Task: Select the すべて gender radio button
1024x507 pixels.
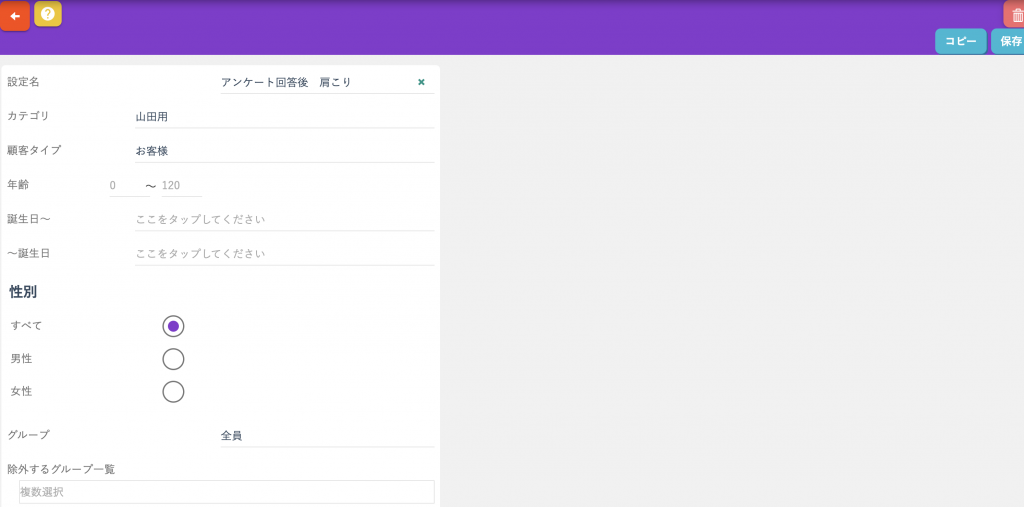Action: click(173, 326)
